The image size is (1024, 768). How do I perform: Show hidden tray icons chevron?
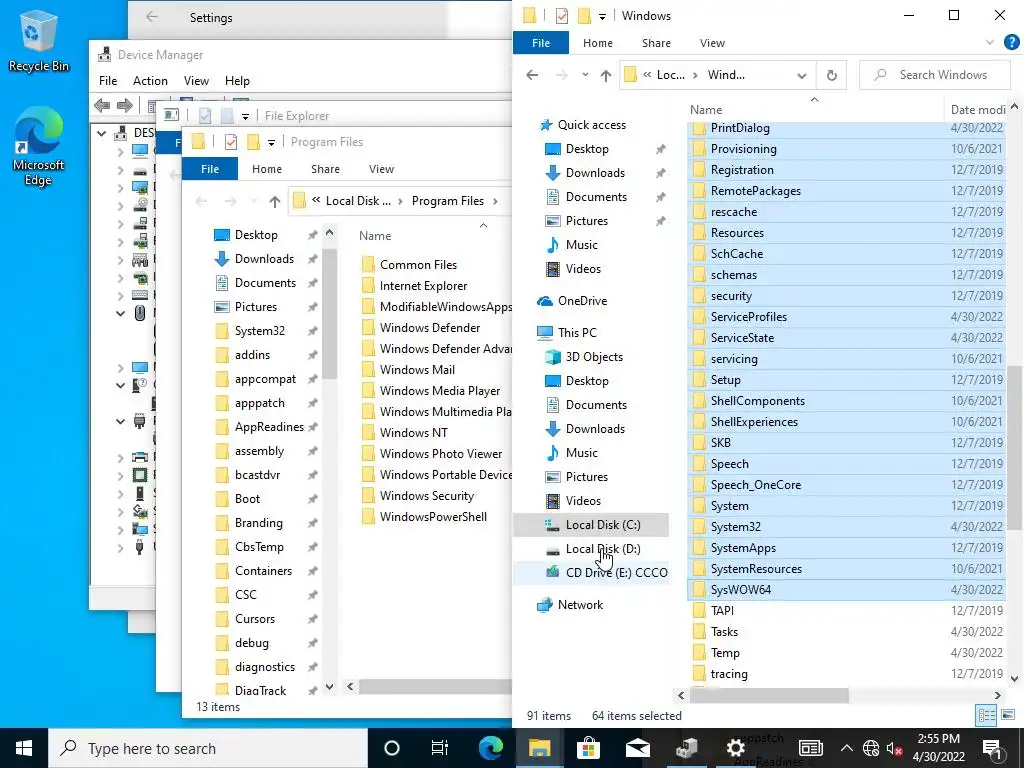(846, 748)
